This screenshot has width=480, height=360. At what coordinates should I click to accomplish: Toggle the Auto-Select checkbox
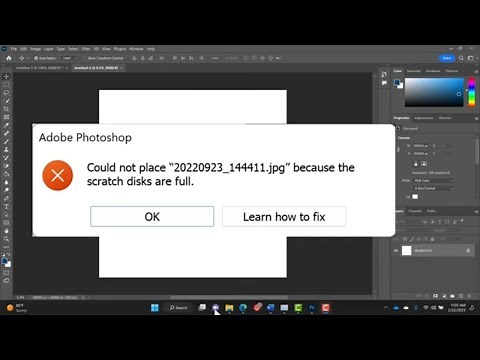coord(36,58)
